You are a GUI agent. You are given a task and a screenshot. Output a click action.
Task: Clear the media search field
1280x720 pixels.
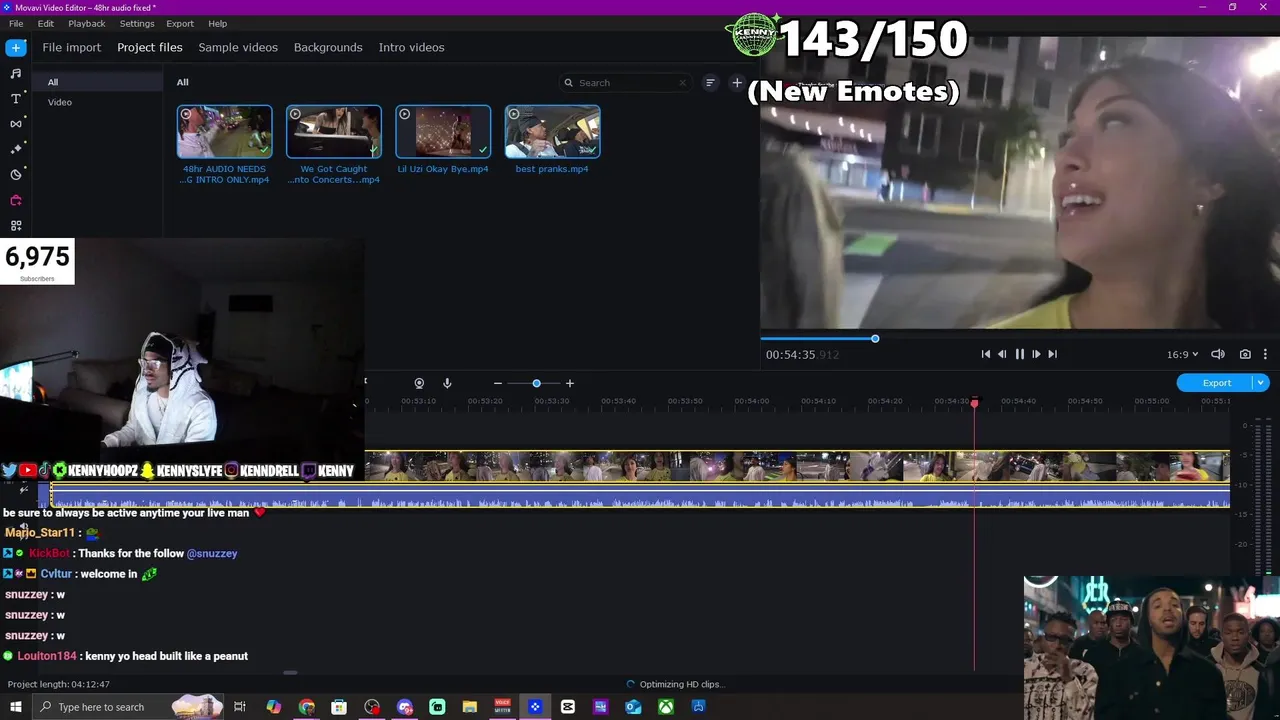coord(683,83)
